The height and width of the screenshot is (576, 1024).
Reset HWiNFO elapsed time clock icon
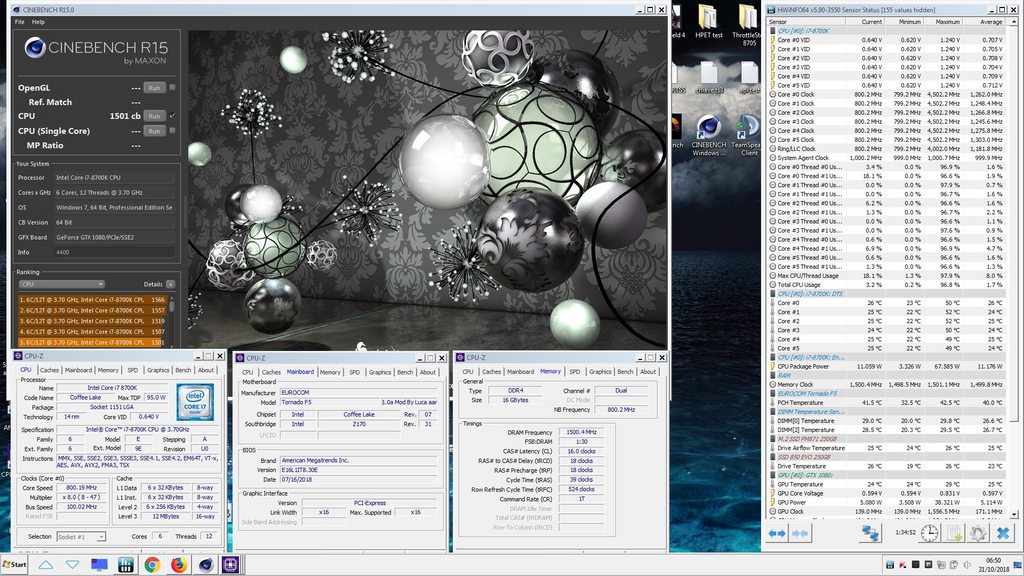(929, 534)
